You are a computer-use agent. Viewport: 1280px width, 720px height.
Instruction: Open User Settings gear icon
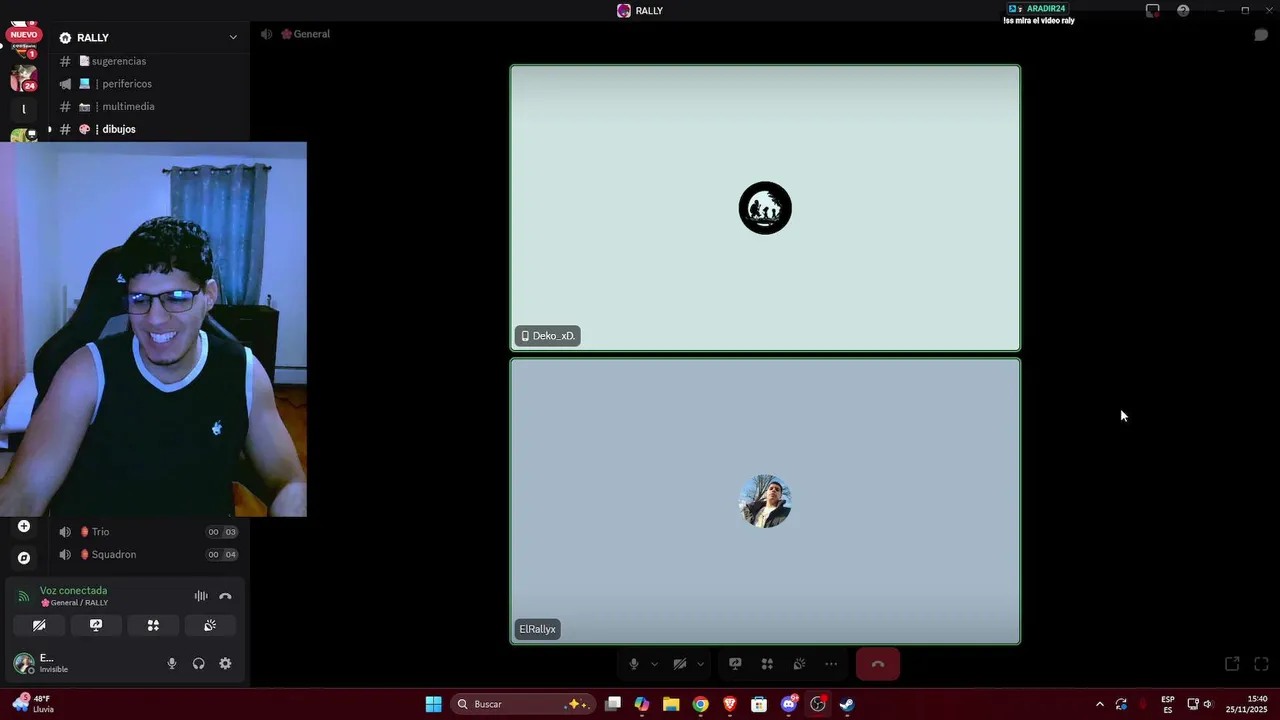(225, 663)
